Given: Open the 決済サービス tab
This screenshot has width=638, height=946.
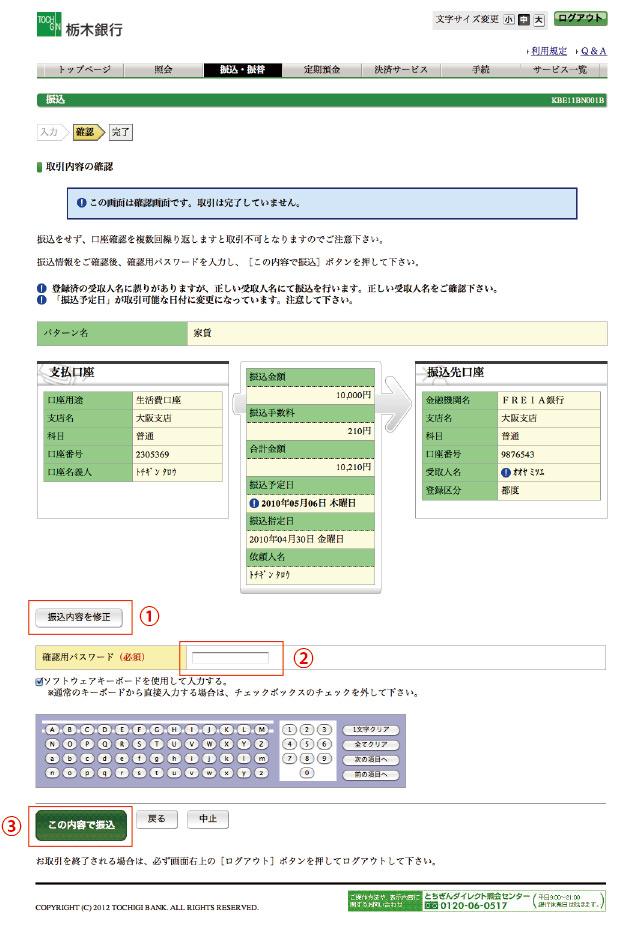Looking at the screenshot, I should pyautogui.click(x=401, y=69).
